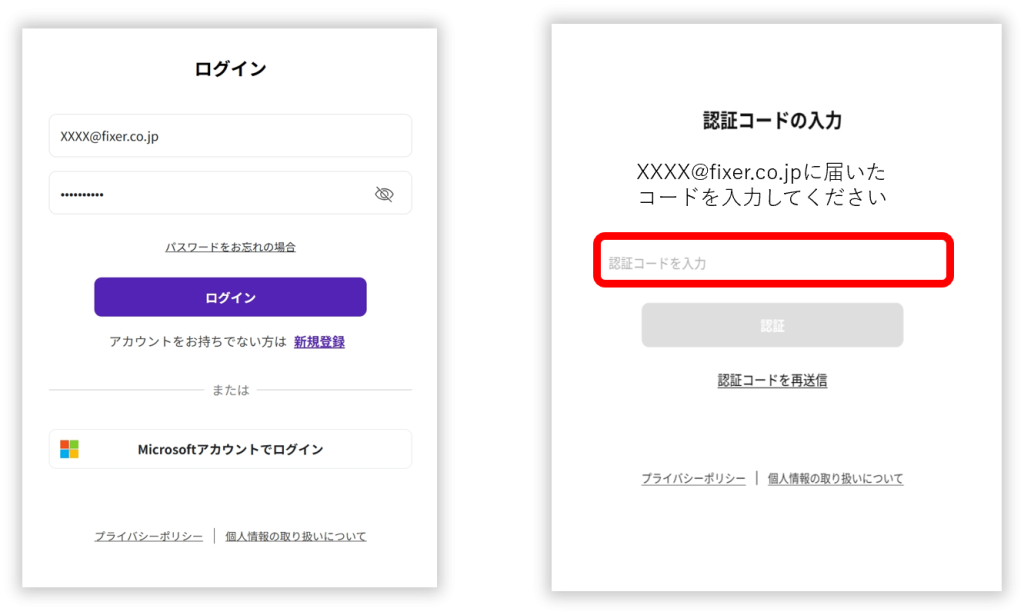Click the Microsoft logo icon
1024x615 pixels.
point(69,449)
